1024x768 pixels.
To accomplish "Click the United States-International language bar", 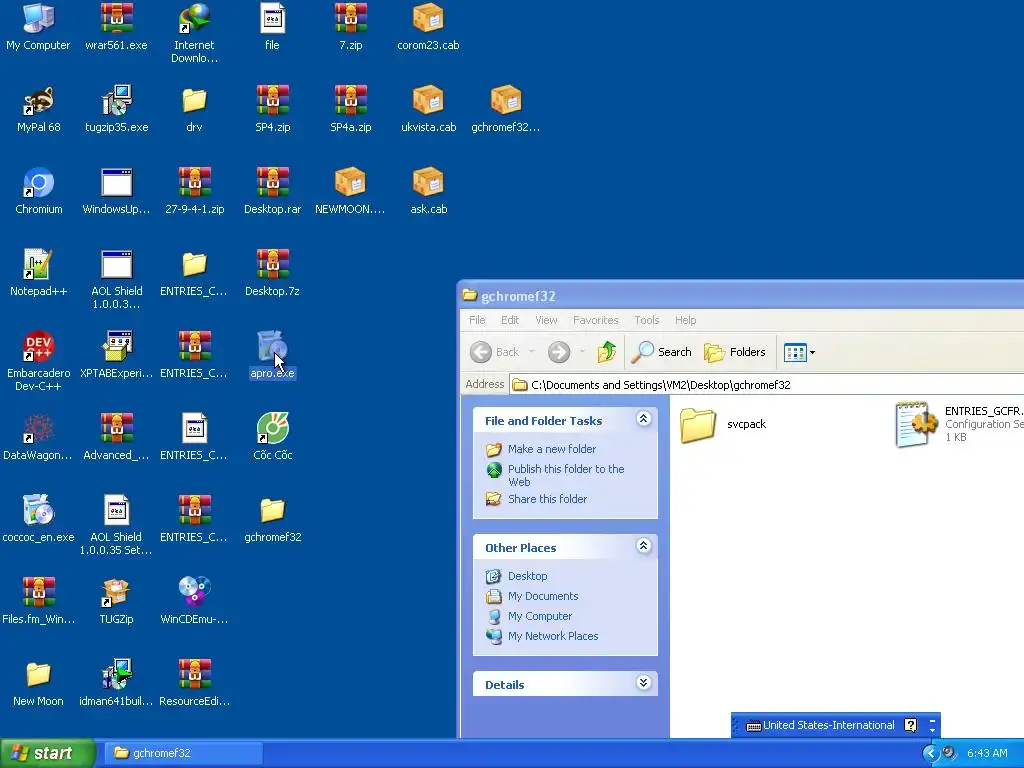I will (x=820, y=725).
